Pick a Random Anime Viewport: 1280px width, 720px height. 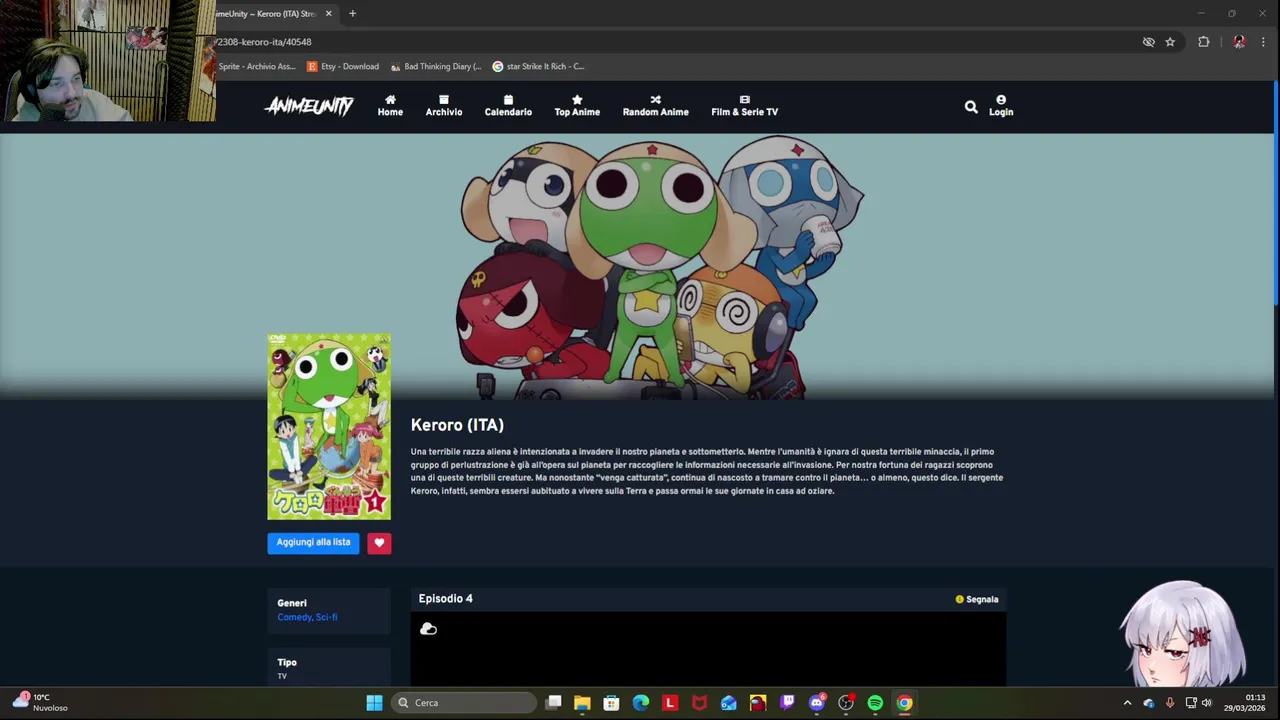coord(655,106)
